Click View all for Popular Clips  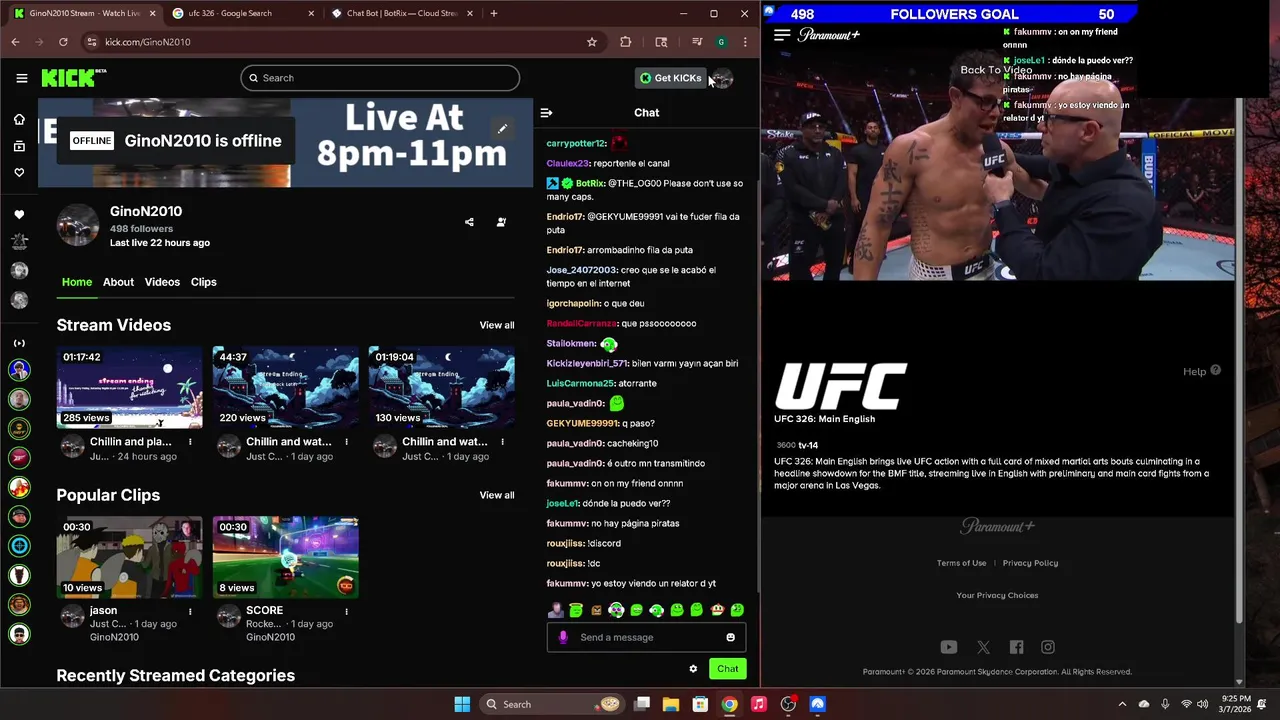tap(497, 495)
